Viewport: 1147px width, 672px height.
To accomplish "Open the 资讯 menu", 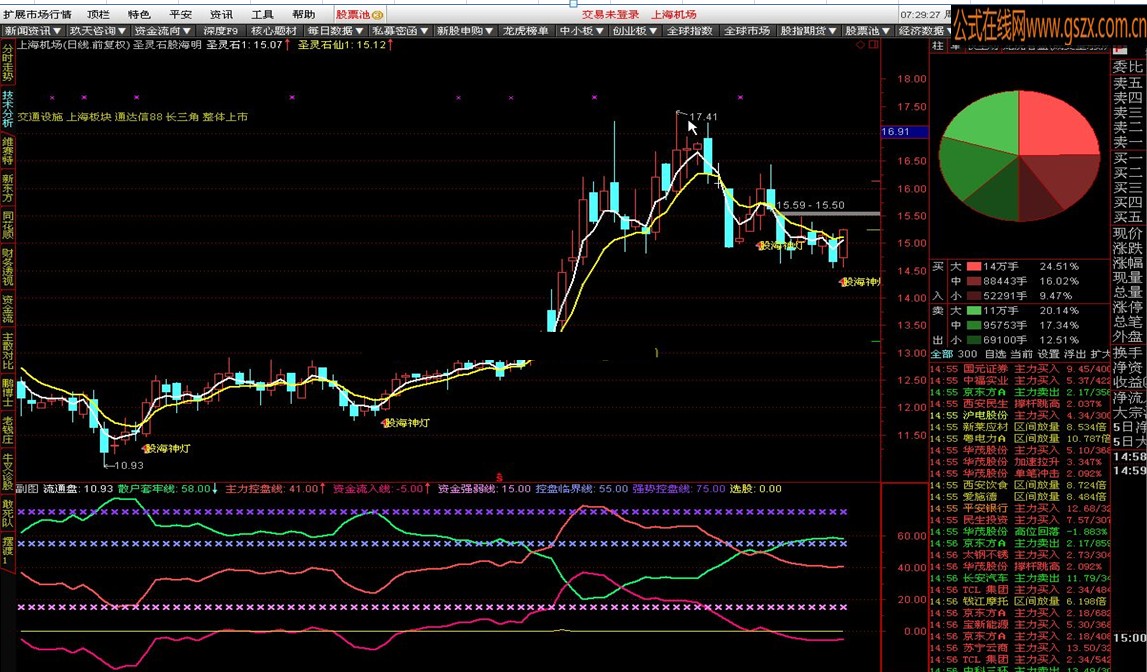I will (221, 15).
